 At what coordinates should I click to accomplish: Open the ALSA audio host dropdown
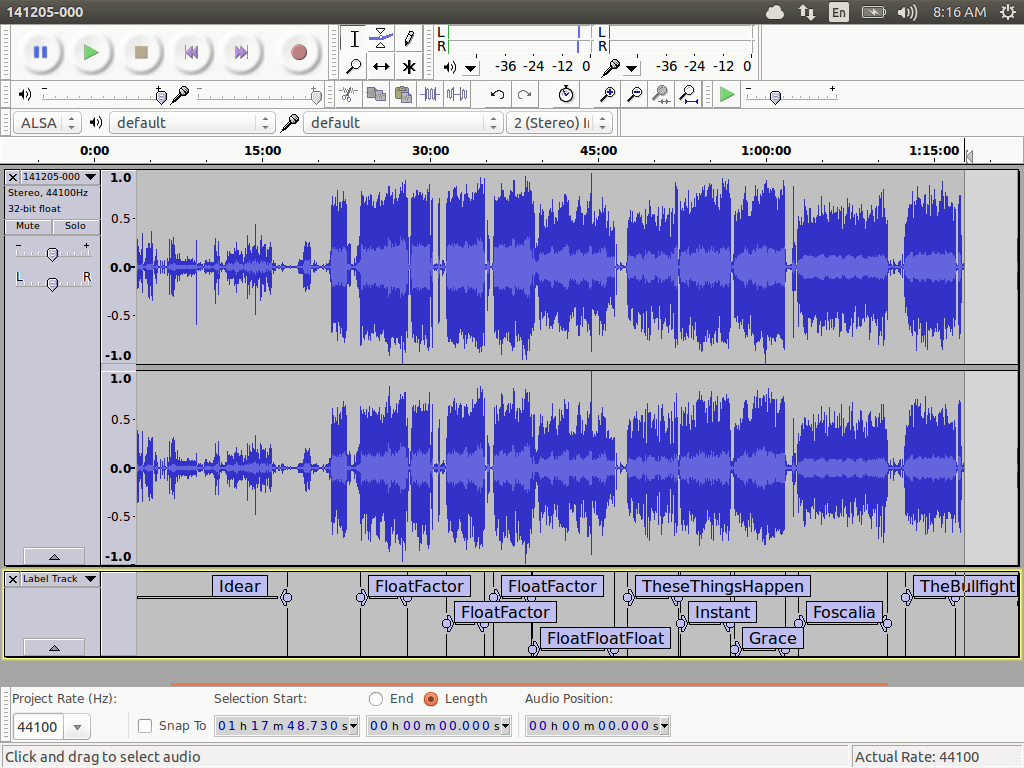[x=46, y=123]
